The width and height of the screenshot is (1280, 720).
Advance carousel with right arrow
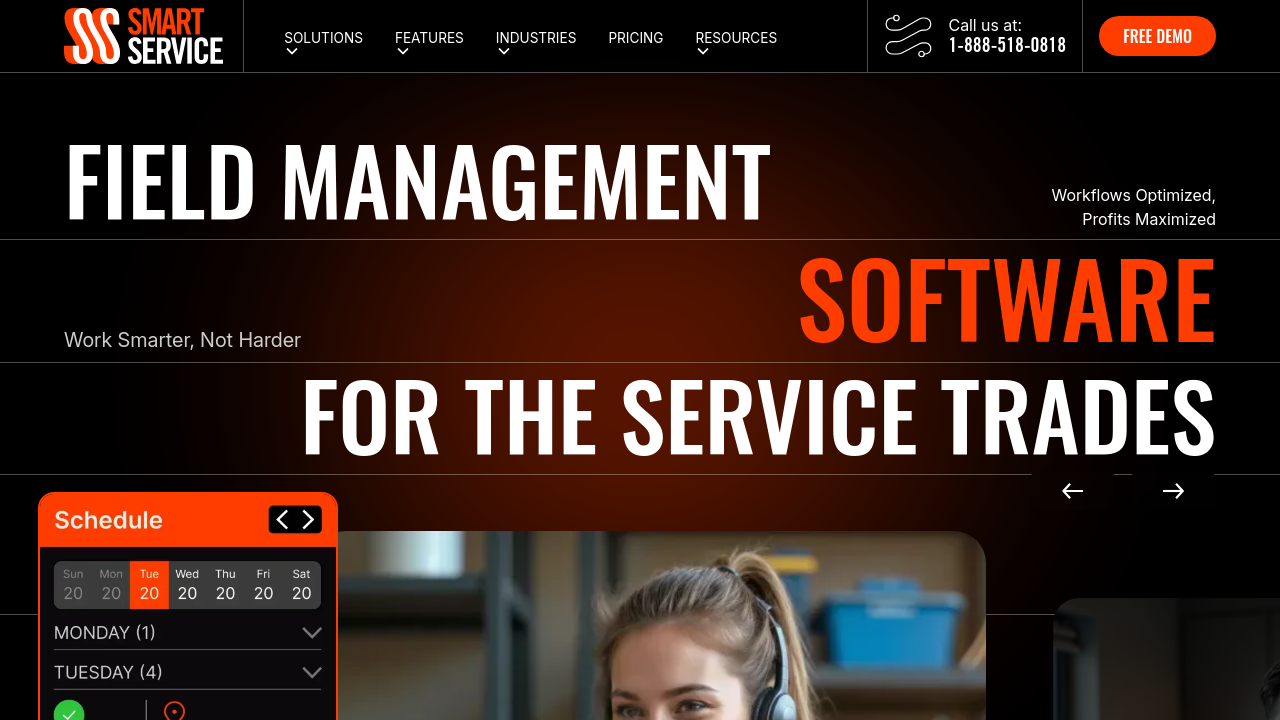1173,491
